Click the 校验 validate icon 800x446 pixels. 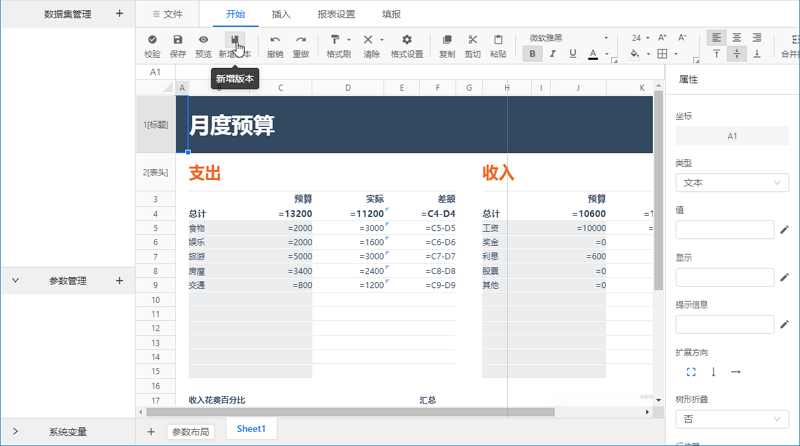tap(152, 39)
